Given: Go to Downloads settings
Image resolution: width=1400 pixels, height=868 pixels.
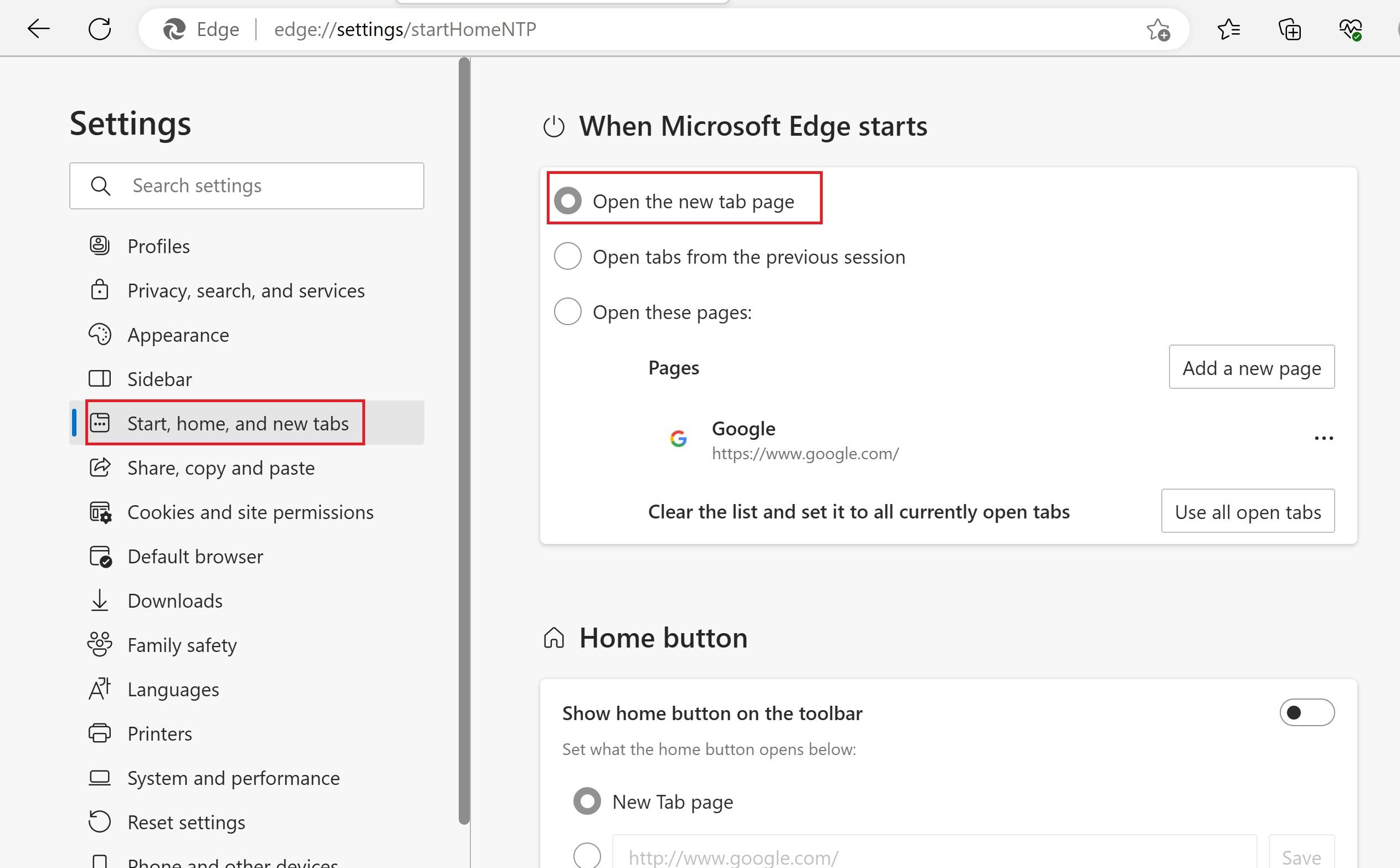Looking at the screenshot, I should click(x=247, y=600).
